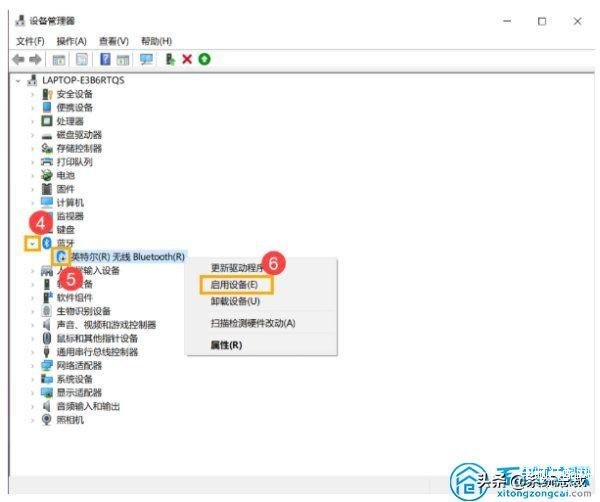
Task: Select the 照相机 tree item
Action: pos(70,420)
